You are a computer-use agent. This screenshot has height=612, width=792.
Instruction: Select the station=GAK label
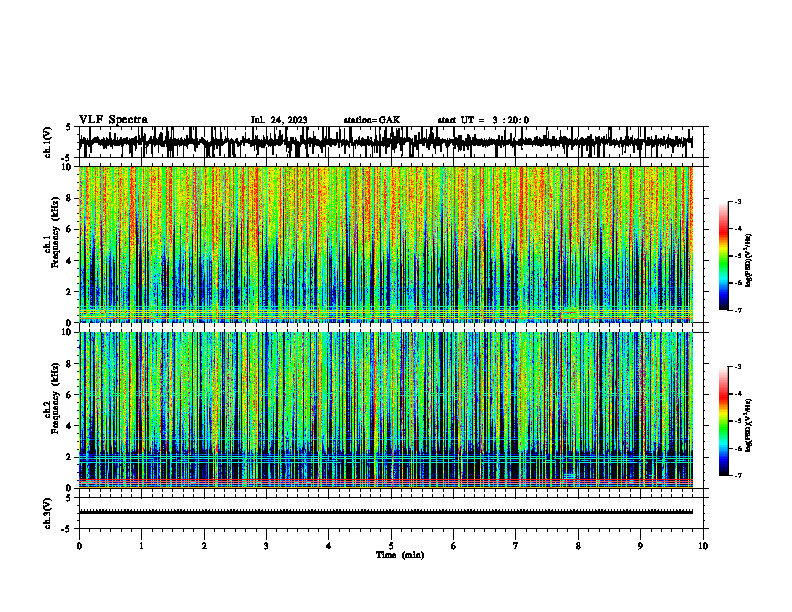coord(372,120)
